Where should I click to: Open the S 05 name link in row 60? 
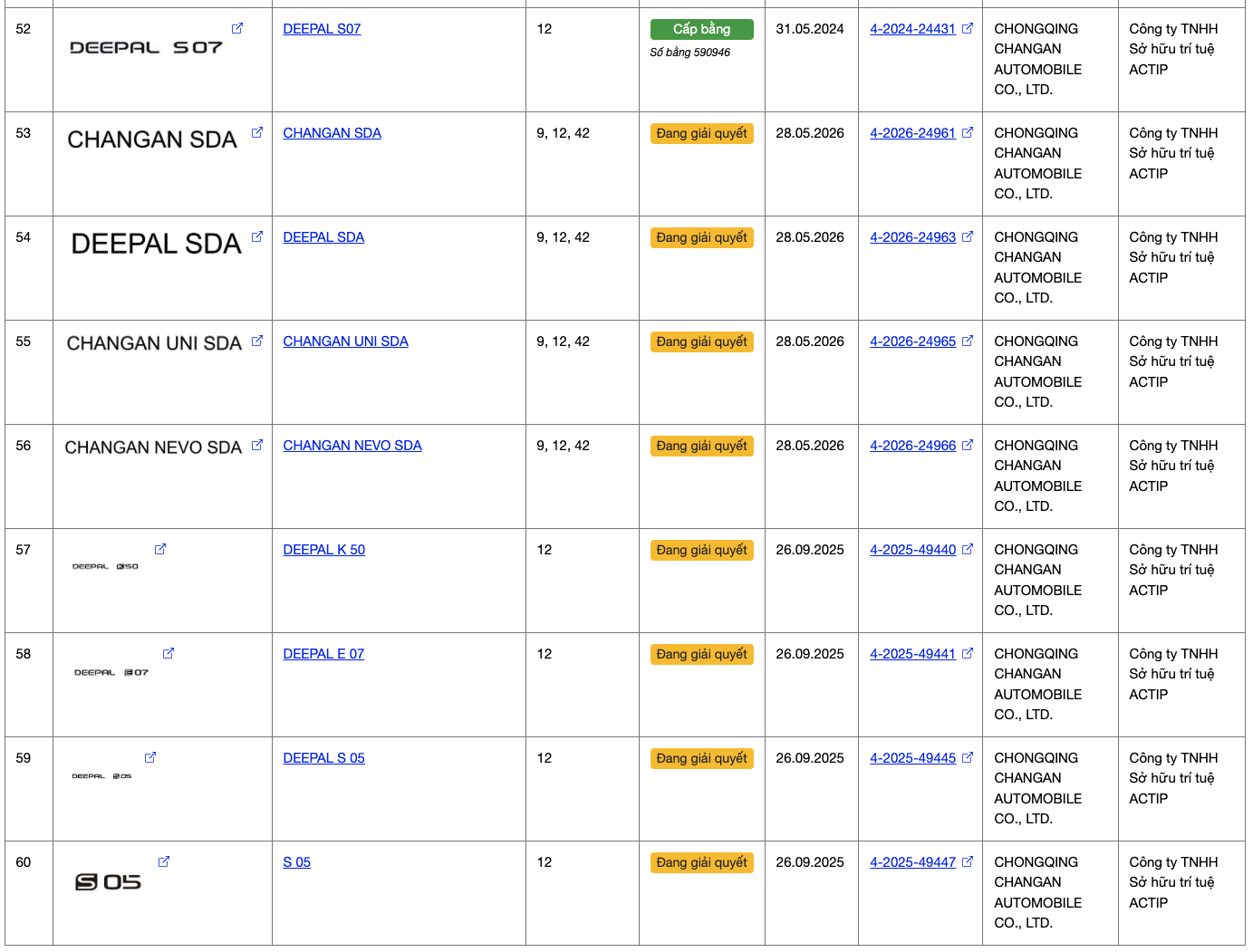296,862
